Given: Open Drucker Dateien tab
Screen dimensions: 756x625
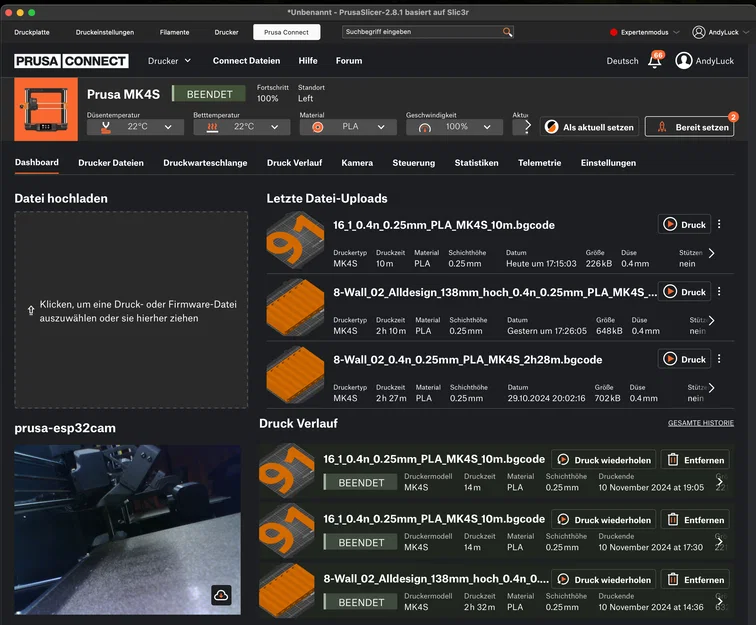Looking at the screenshot, I should click(x=111, y=163).
